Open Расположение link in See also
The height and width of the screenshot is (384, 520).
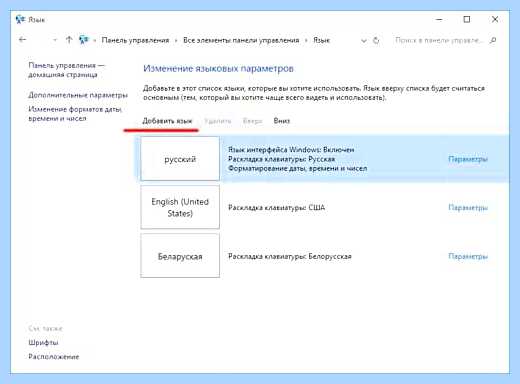point(54,357)
